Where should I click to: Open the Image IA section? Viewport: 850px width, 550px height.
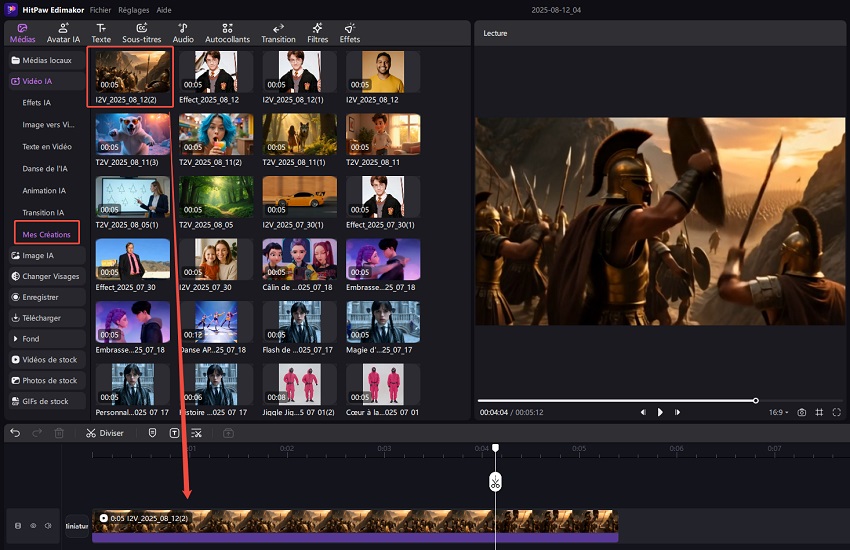pos(47,255)
